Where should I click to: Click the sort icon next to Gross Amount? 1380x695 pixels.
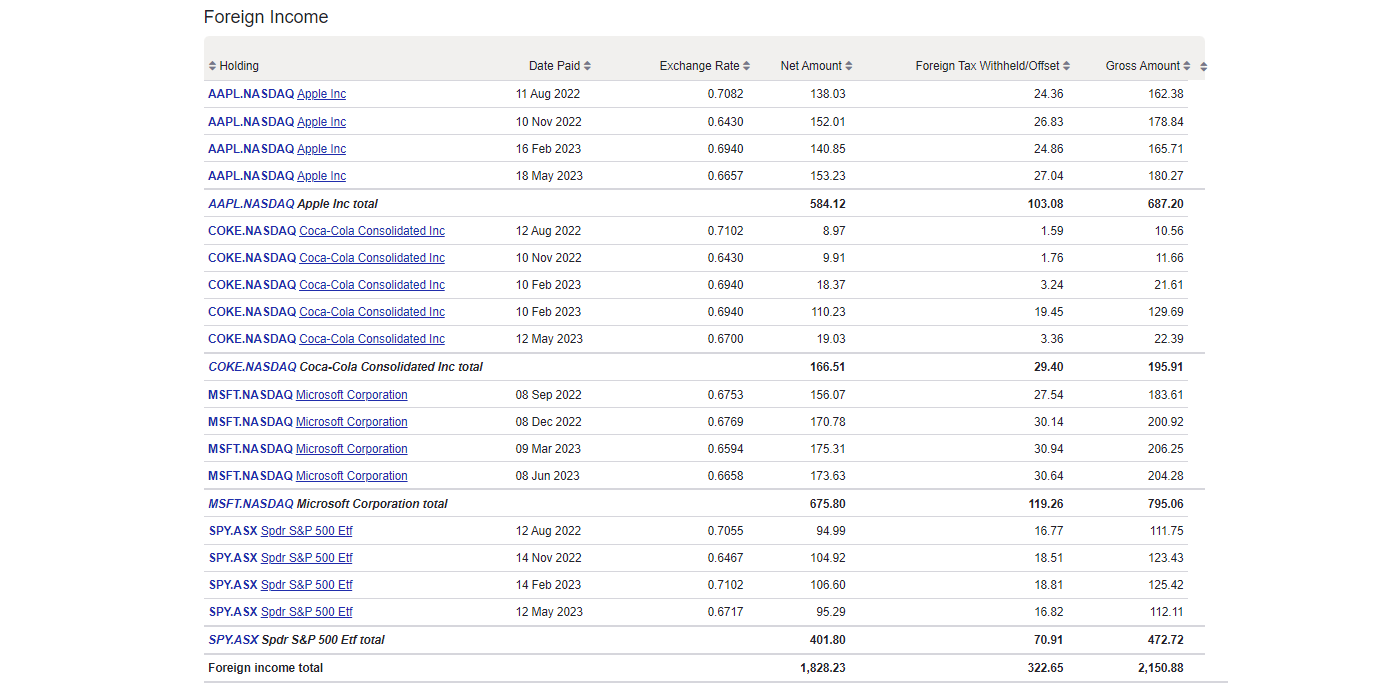1188,65
